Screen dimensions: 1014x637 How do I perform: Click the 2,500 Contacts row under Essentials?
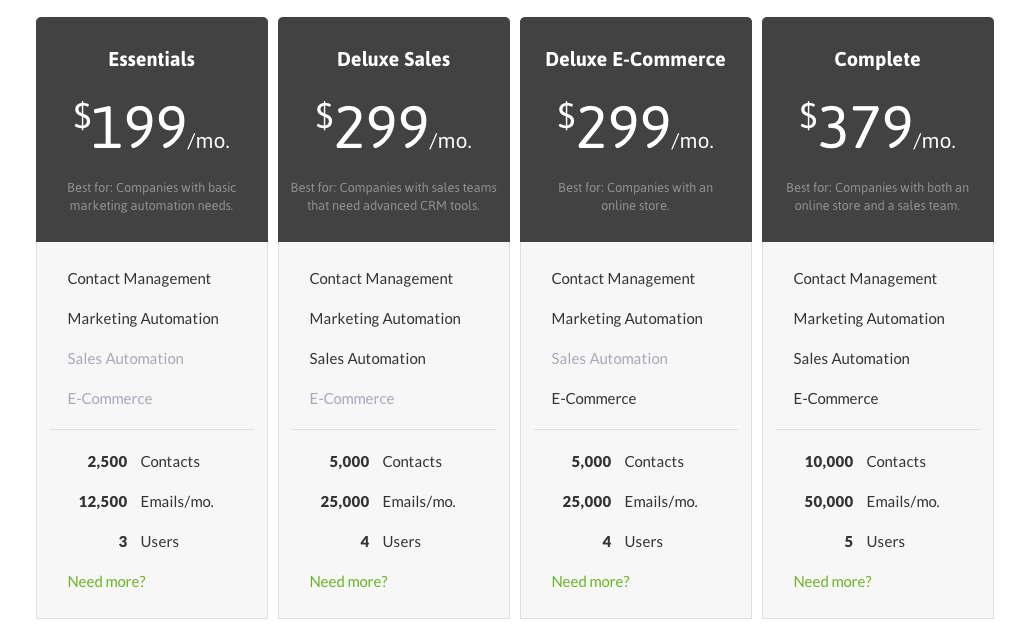tap(144, 461)
